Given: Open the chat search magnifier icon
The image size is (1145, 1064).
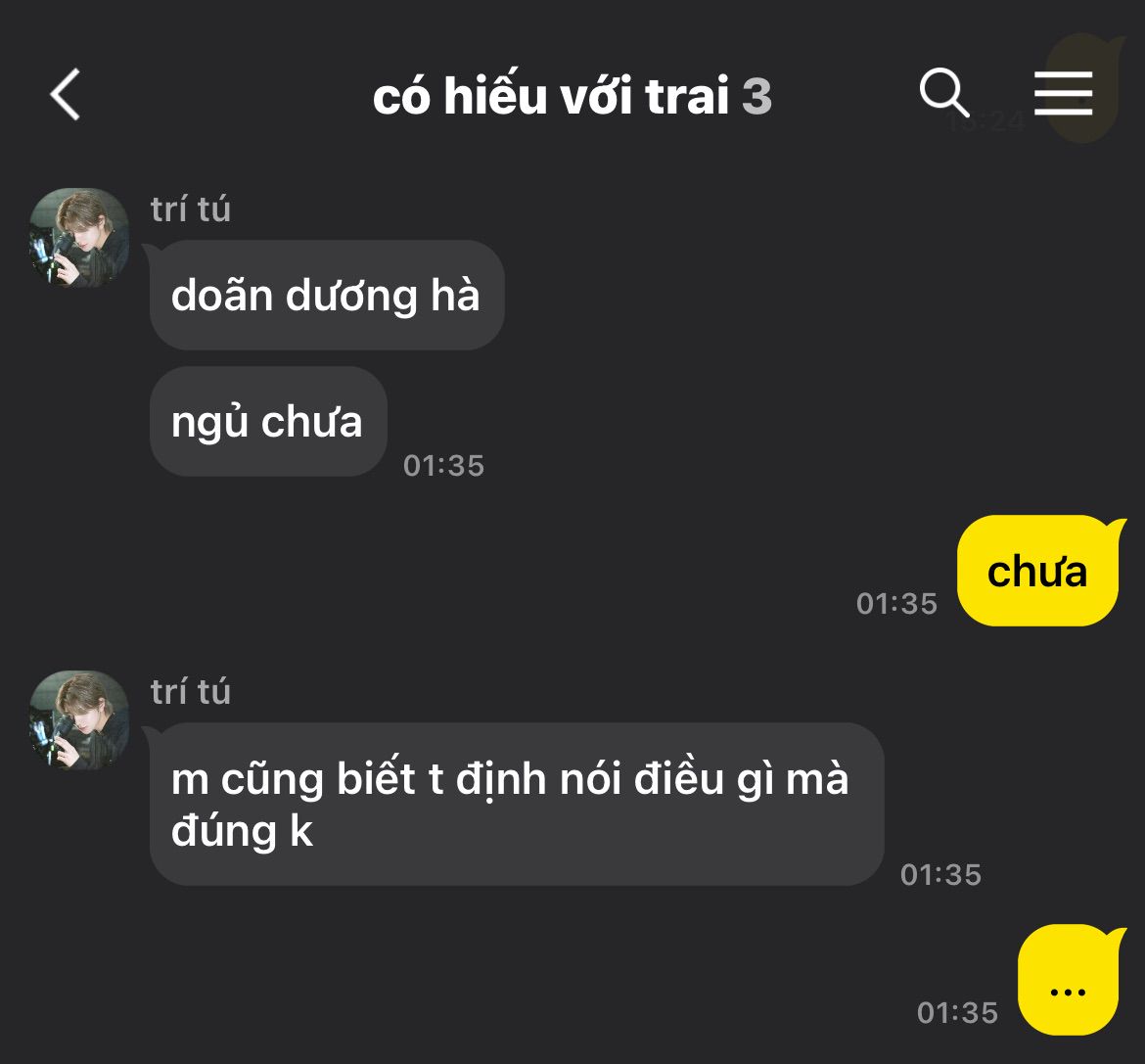Looking at the screenshot, I should tap(944, 93).
